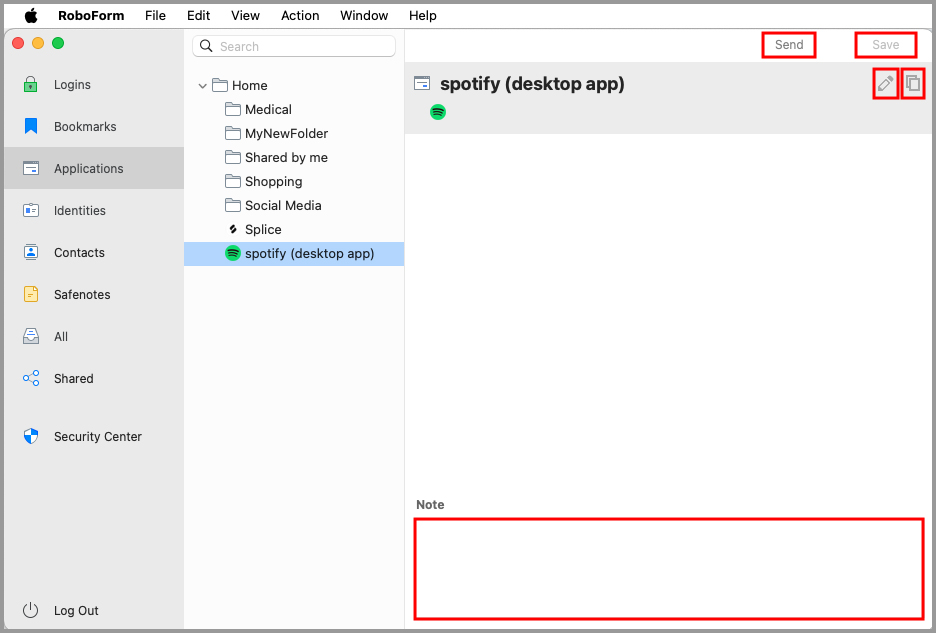The image size is (936, 633).
Task: Click the Shopping folder icon
Action: pyautogui.click(x=233, y=181)
